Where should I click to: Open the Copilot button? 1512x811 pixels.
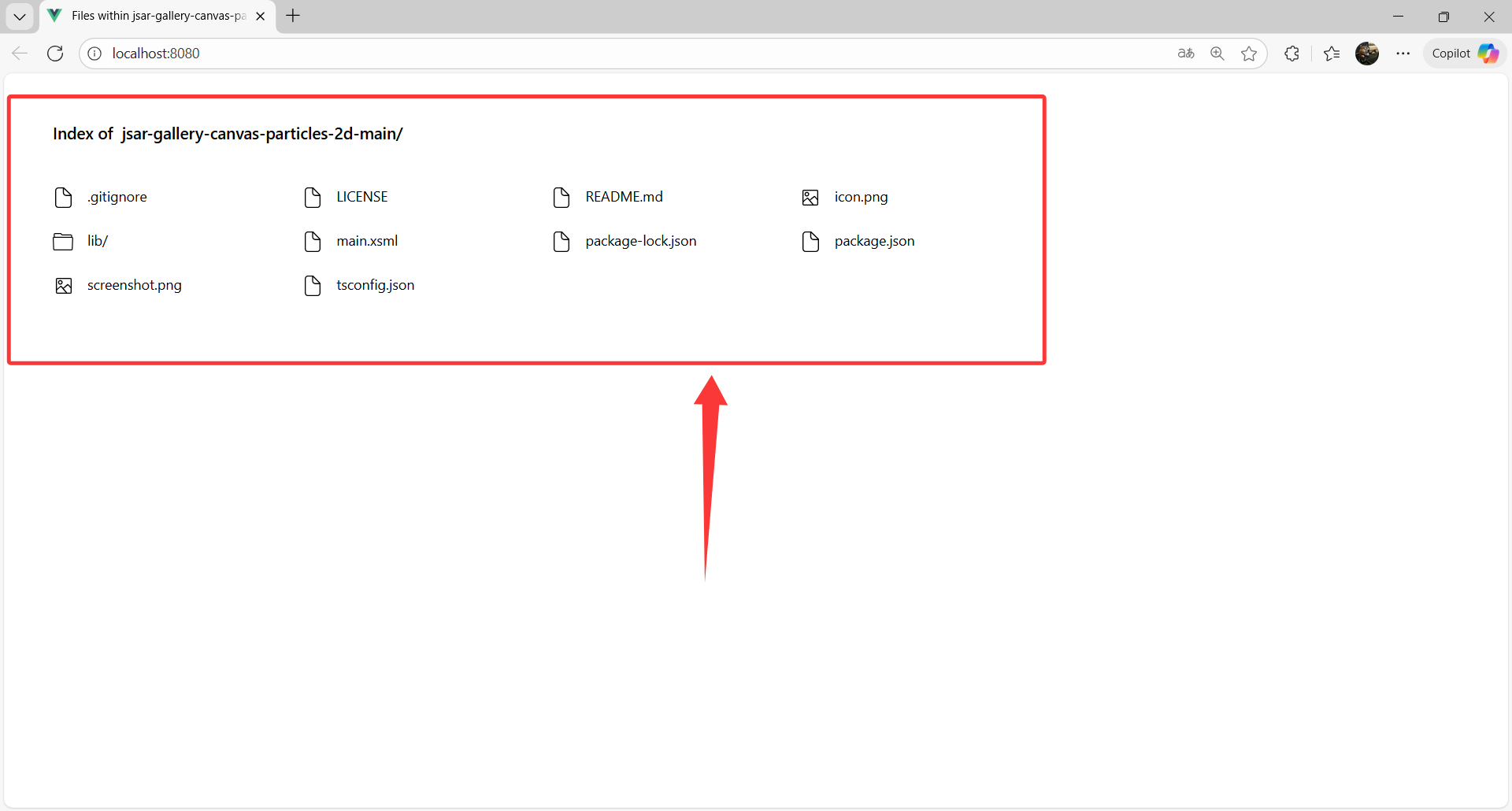click(x=1465, y=54)
